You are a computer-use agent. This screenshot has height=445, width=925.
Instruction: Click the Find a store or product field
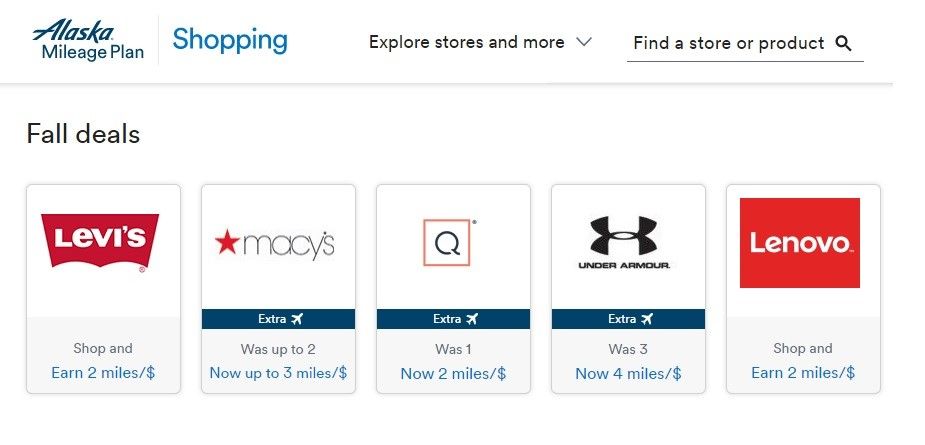728,43
